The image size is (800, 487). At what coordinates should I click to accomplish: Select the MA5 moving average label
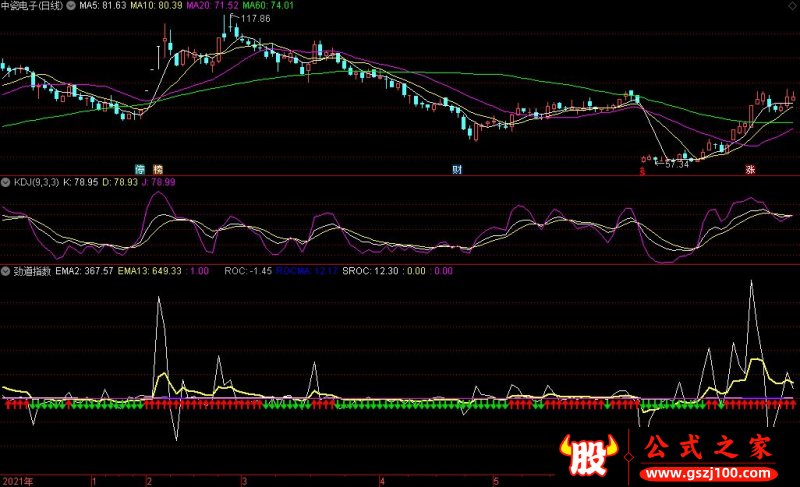coord(102,6)
